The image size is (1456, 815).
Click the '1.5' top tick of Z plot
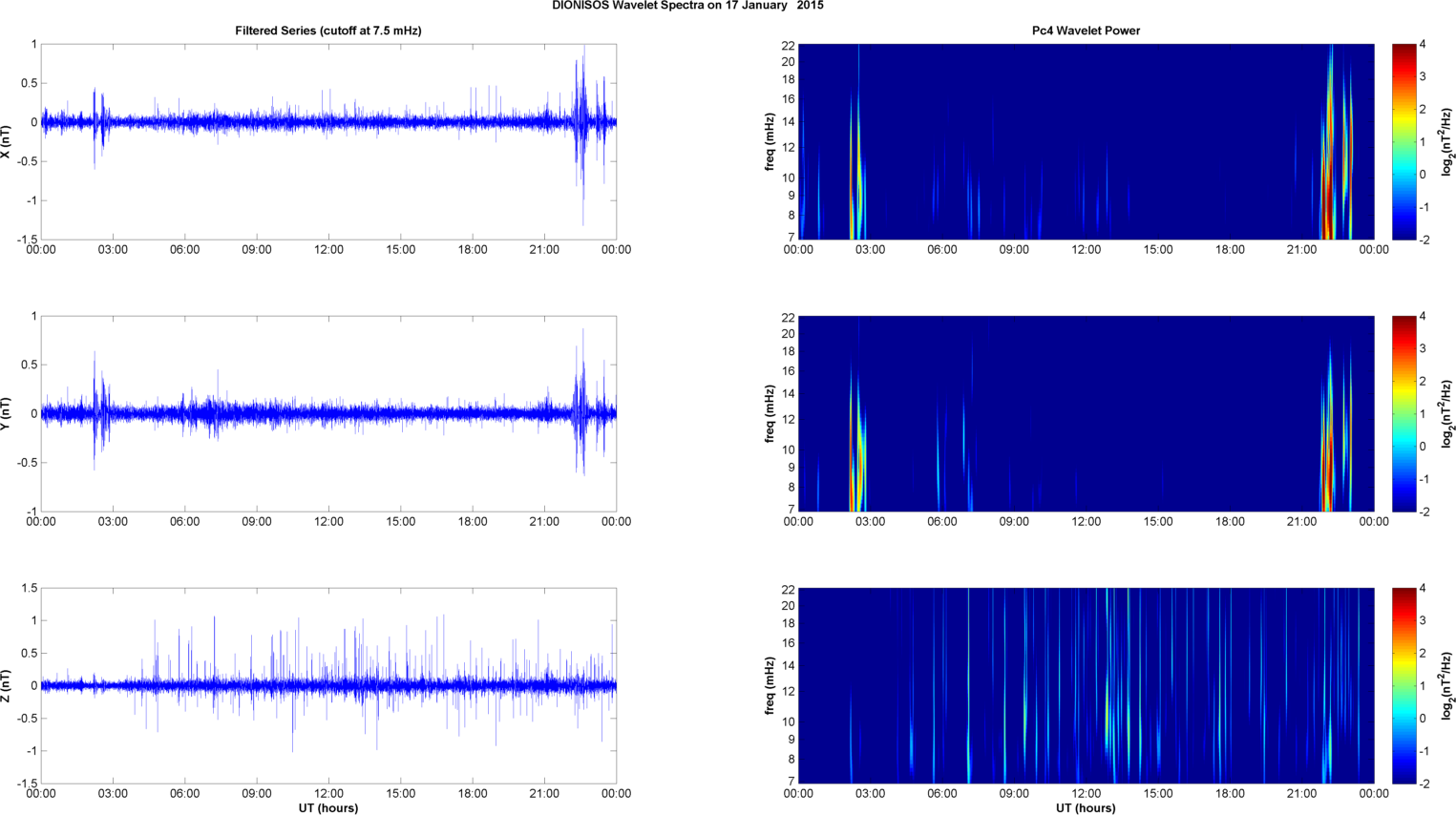pyautogui.click(x=29, y=588)
